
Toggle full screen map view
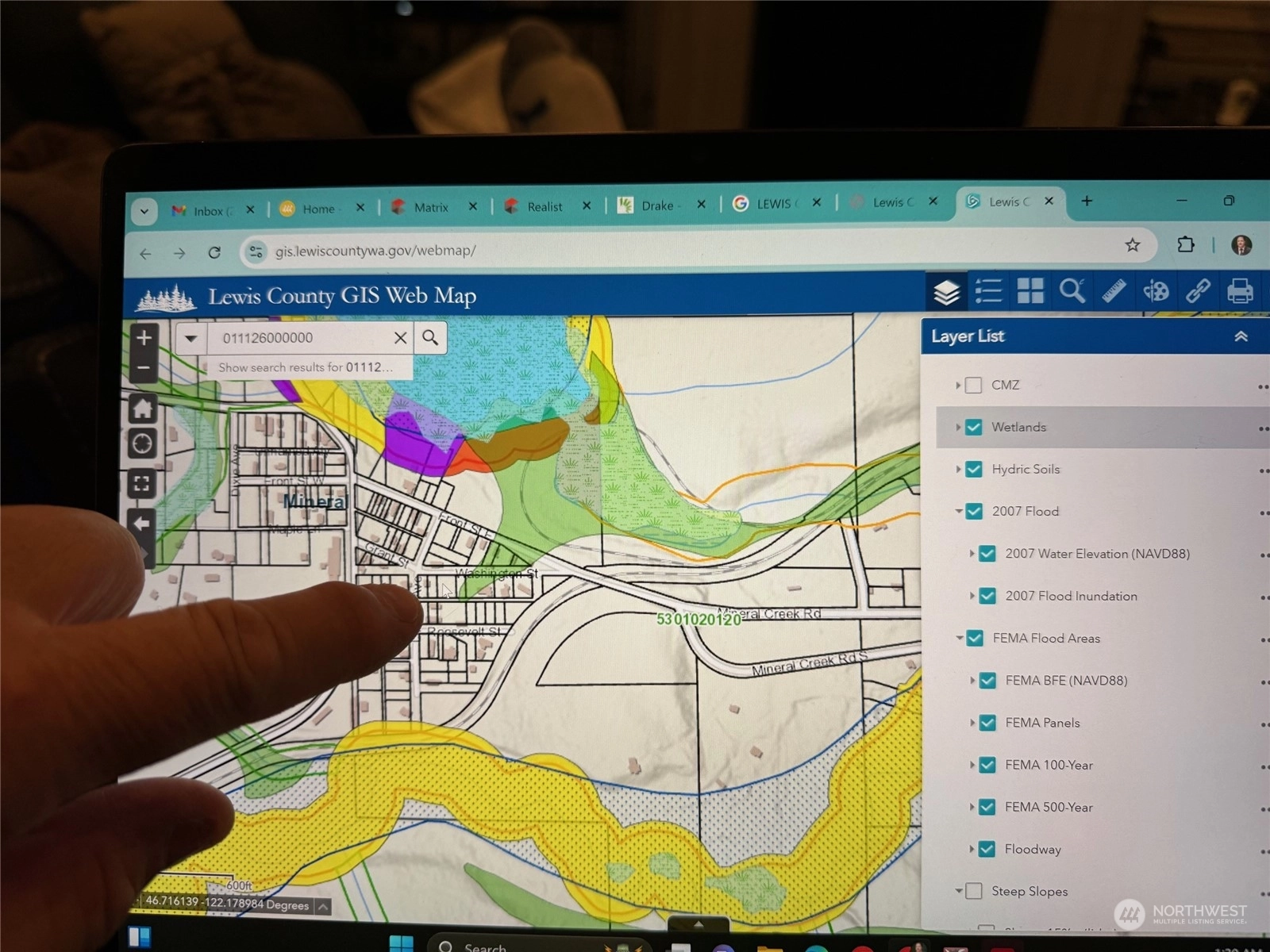[x=142, y=483]
